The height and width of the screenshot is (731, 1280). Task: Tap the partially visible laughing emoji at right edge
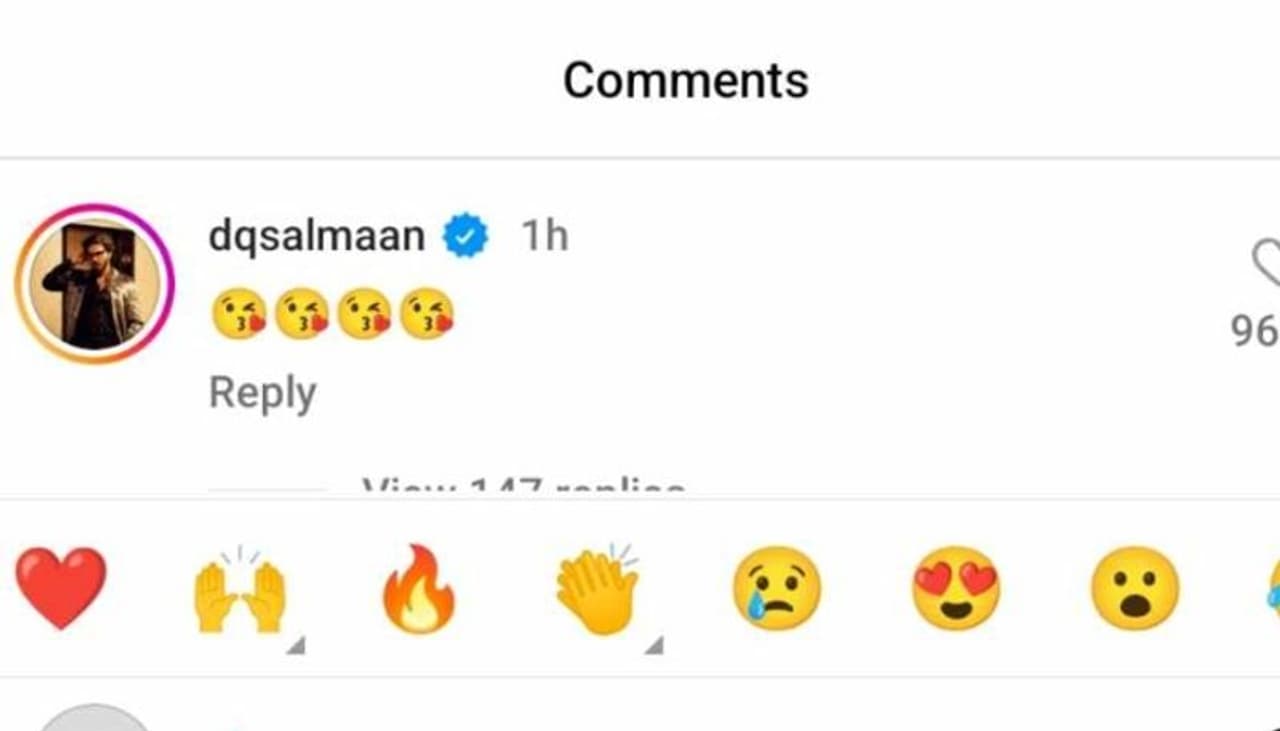tap(1270, 590)
